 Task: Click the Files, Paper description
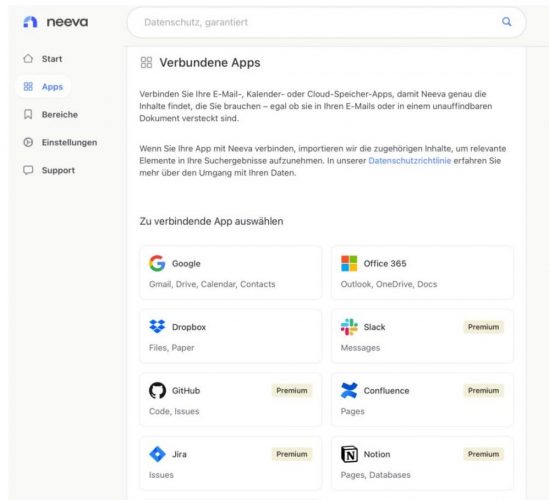pos(171,348)
